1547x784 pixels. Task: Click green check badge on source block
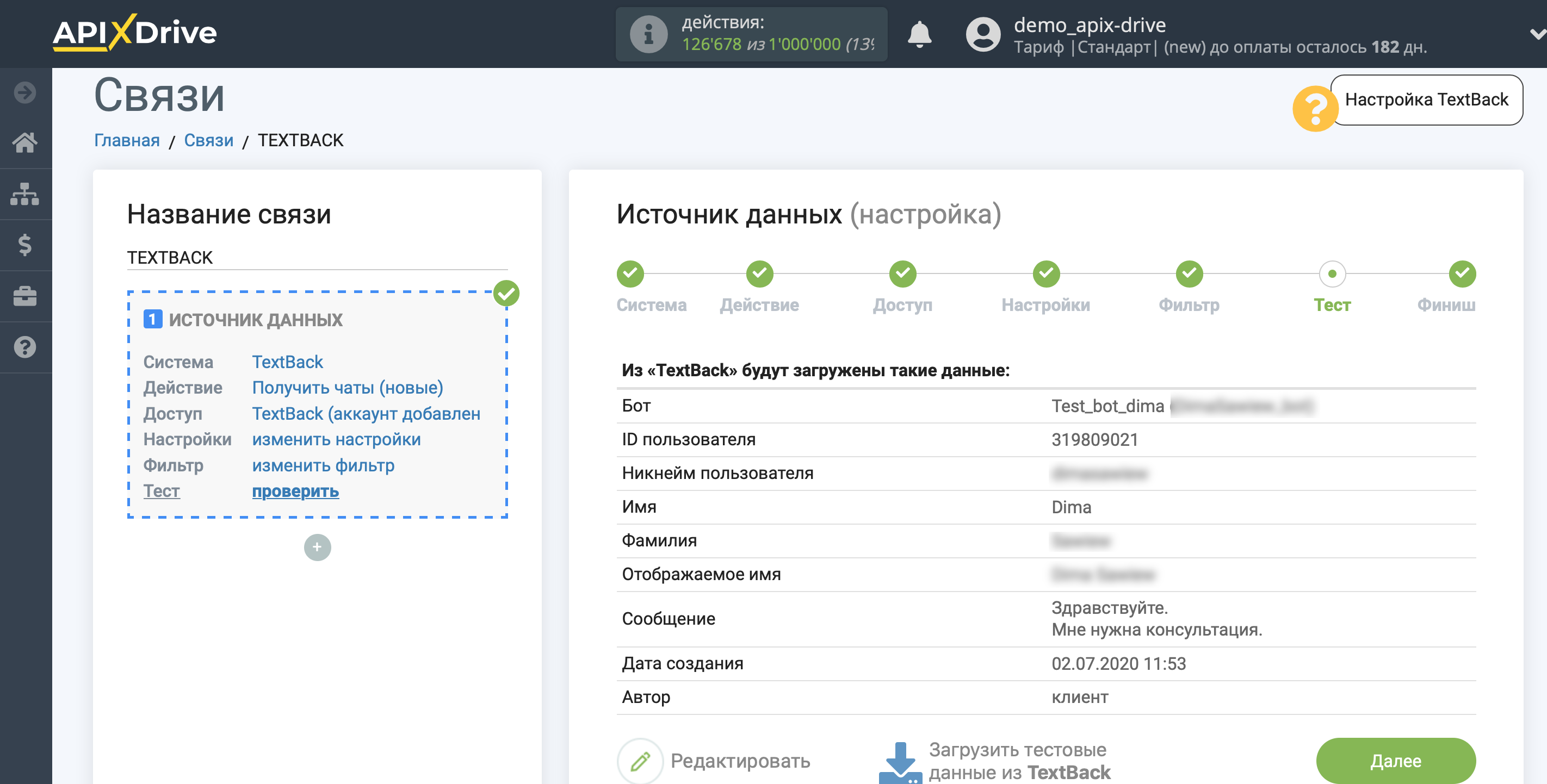506,294
